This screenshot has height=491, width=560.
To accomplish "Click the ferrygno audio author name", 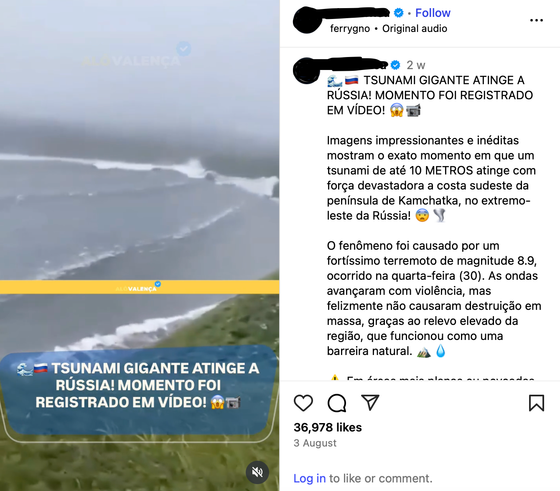I will tap(350, 29).
